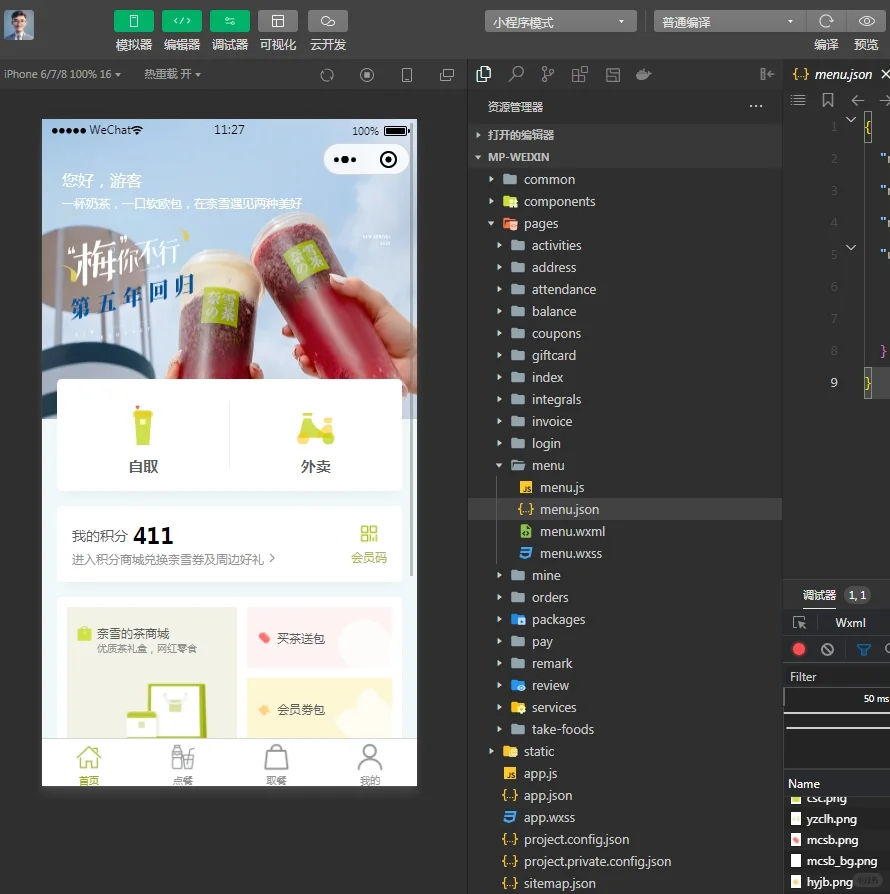Viewport: 890px width, 894px height.
Task: Click the phone device frame icon
Action: click(407, 75)
